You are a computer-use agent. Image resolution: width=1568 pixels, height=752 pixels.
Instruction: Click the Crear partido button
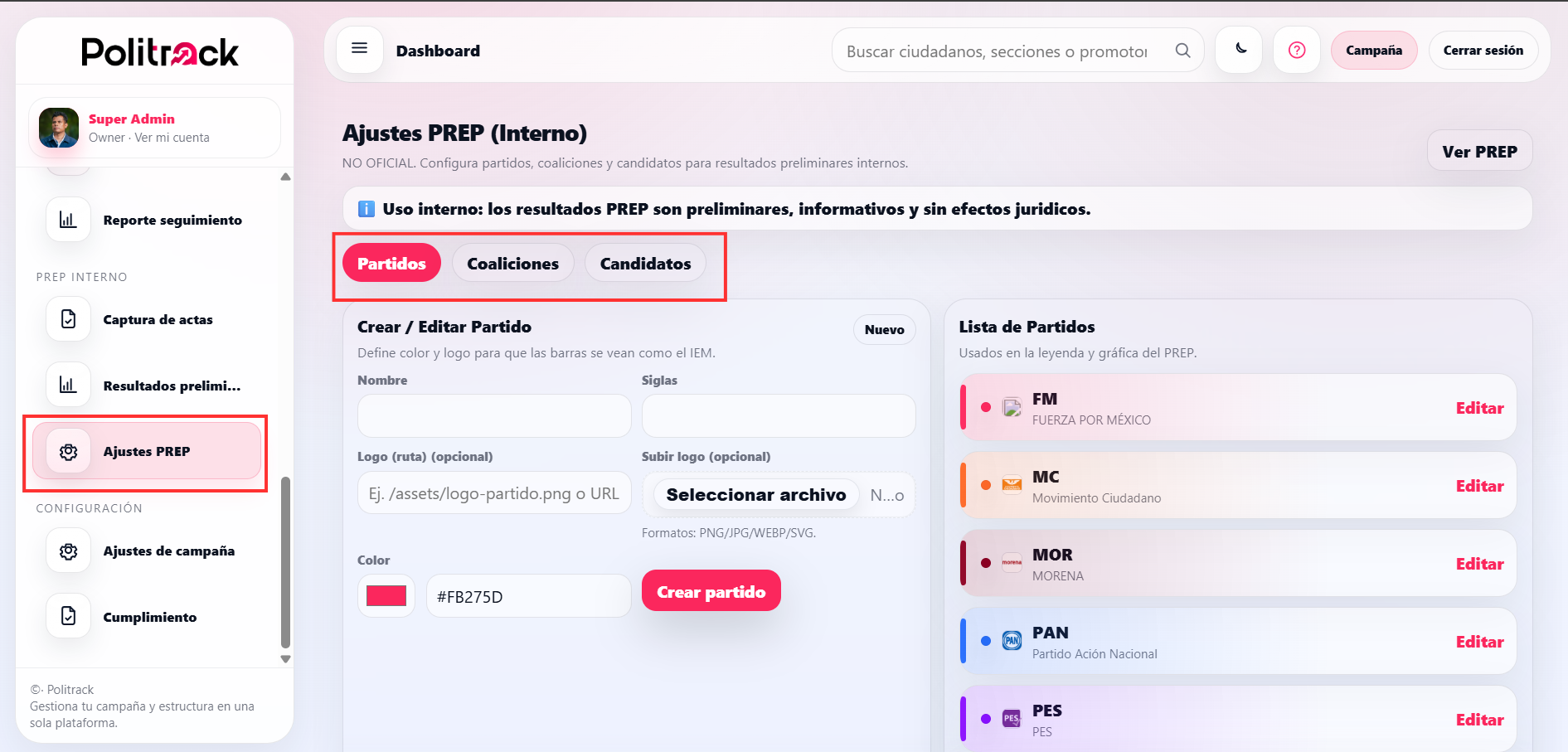(711, 590)
